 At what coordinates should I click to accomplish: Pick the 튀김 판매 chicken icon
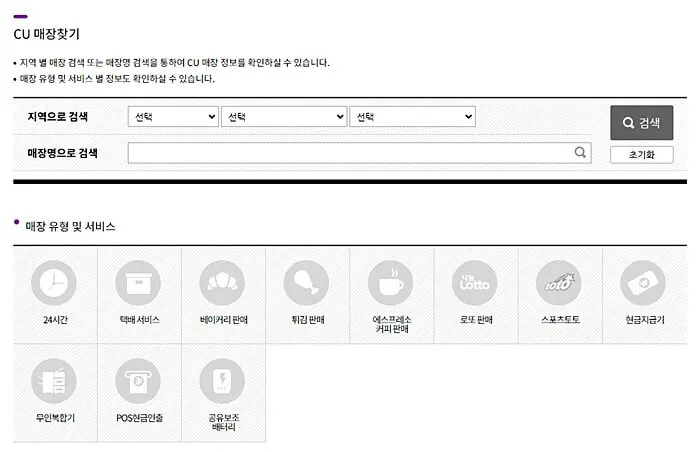[x=307, y=283]
